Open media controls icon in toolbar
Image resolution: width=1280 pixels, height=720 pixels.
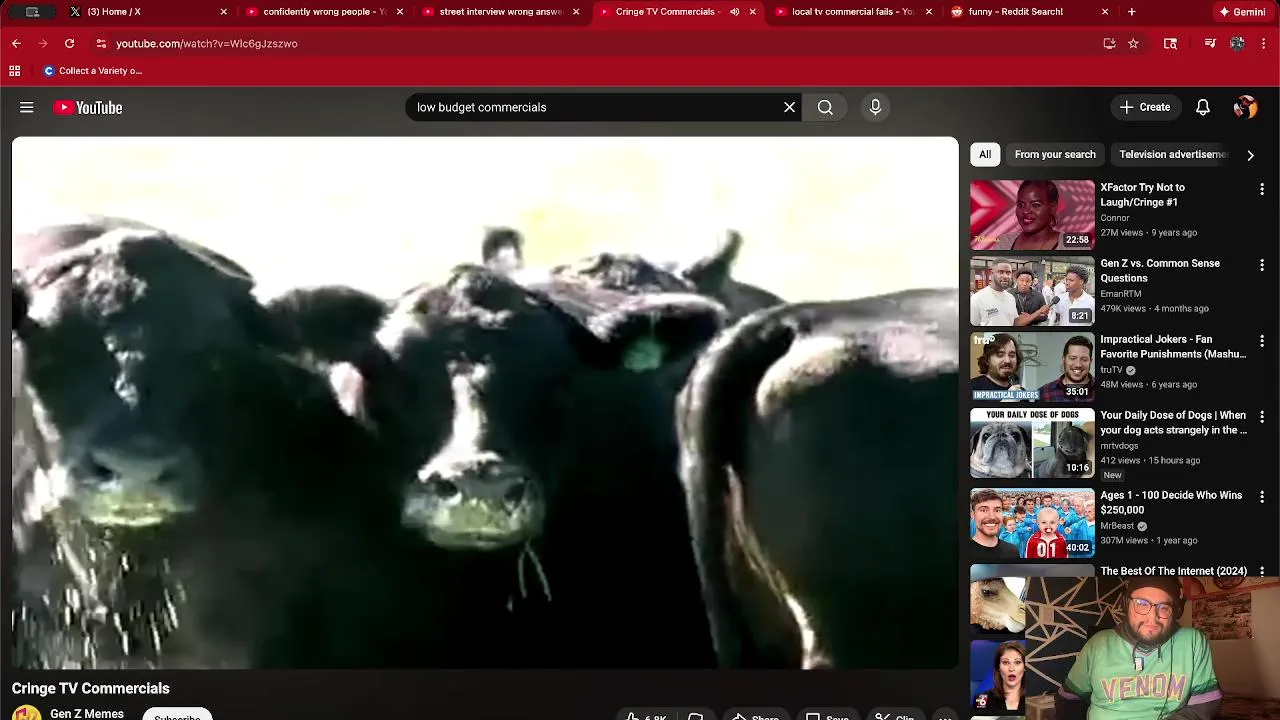pyautogui.click(x=1210, y=43)
